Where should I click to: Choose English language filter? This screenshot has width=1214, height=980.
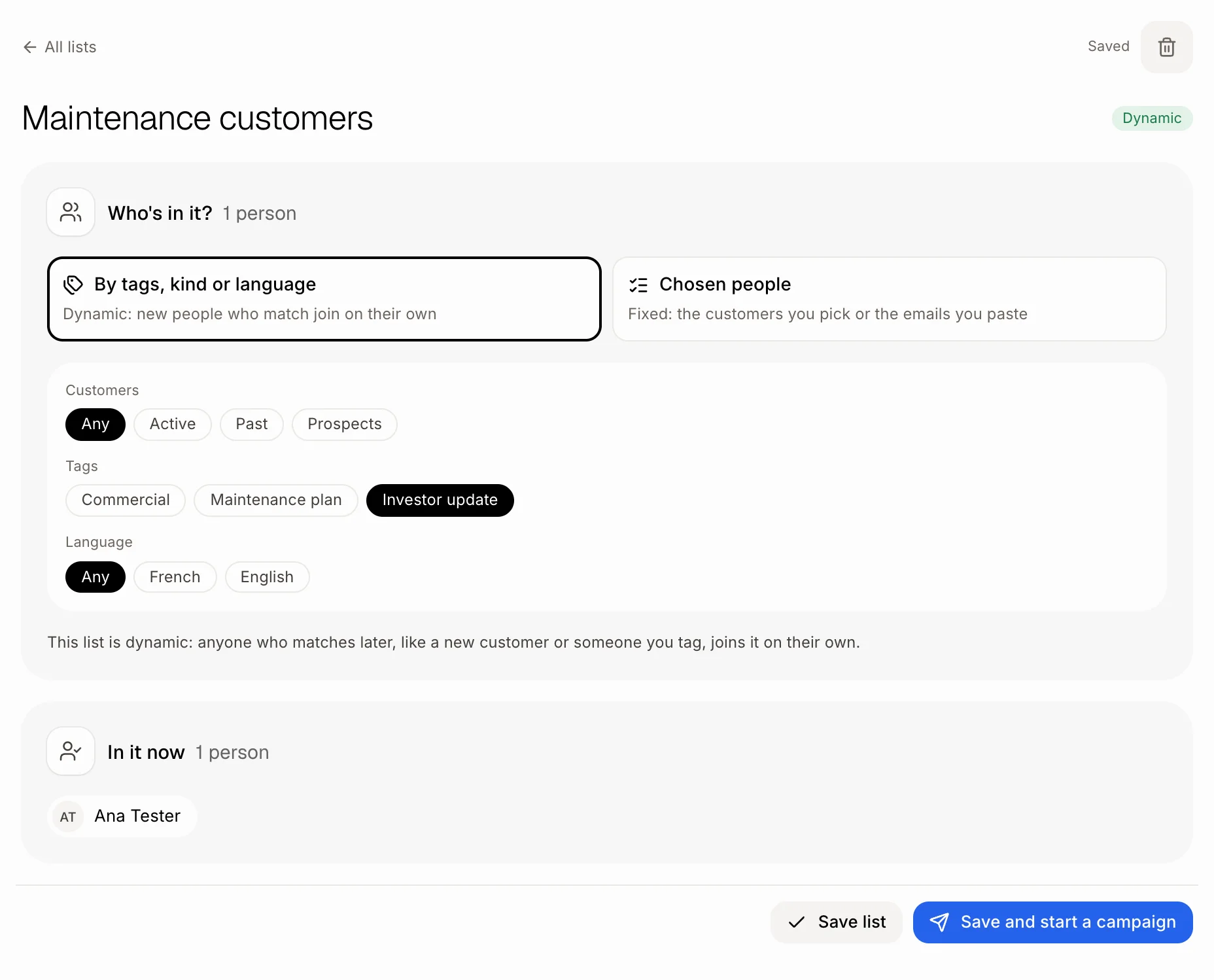pyautogui.click(x=268, y=577)
